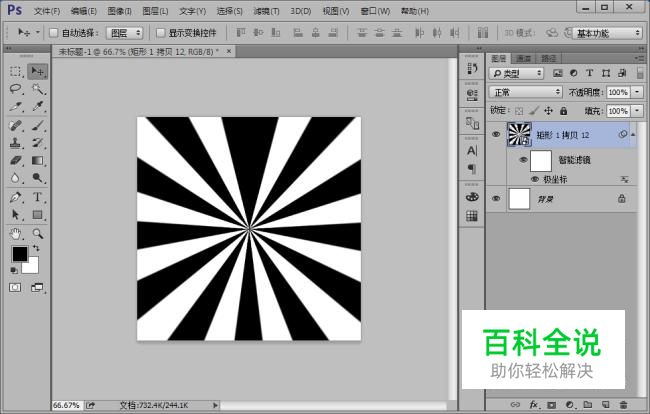This screenshot has height=414, width=650.
Task: Select the Lasso tool
Action: click(x=15, y=89)
